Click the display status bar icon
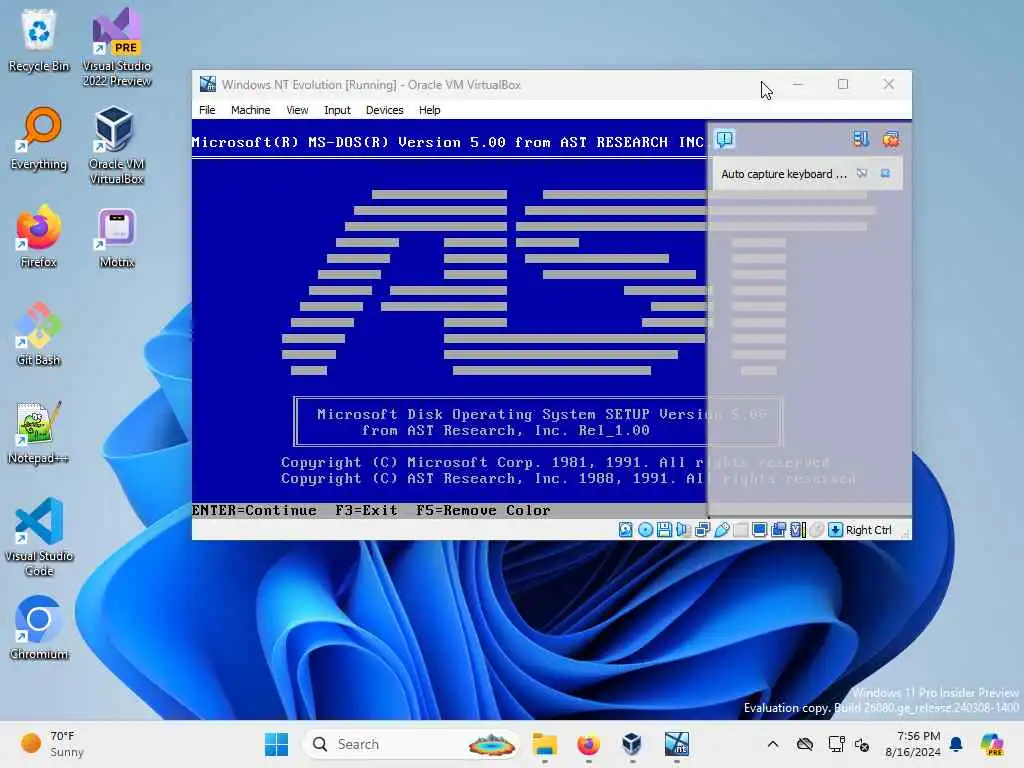Image resolution: width=1024 pixels, height=768 pixels. 760,530
